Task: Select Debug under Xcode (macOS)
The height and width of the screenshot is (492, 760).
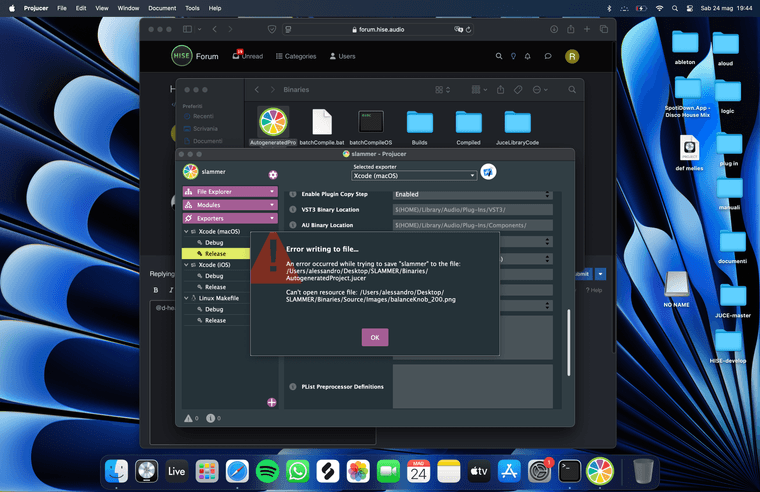Action: pos(214,242)
